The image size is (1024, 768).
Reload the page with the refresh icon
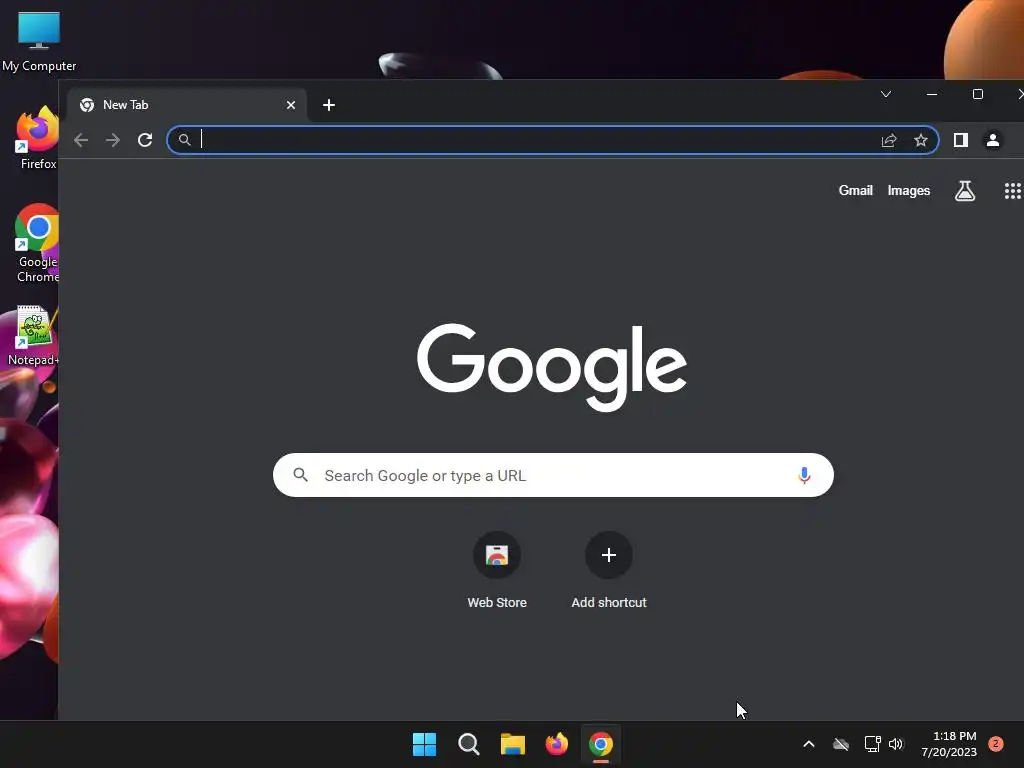[x=145, y=140]
